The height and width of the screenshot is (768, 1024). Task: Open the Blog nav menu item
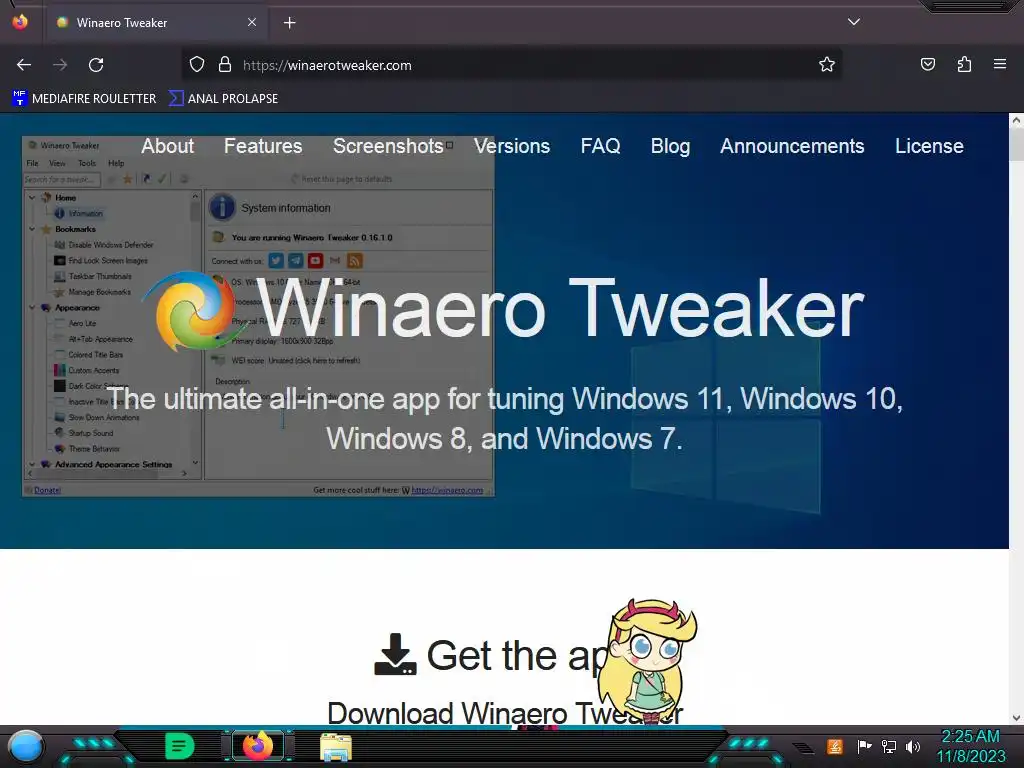670,146
